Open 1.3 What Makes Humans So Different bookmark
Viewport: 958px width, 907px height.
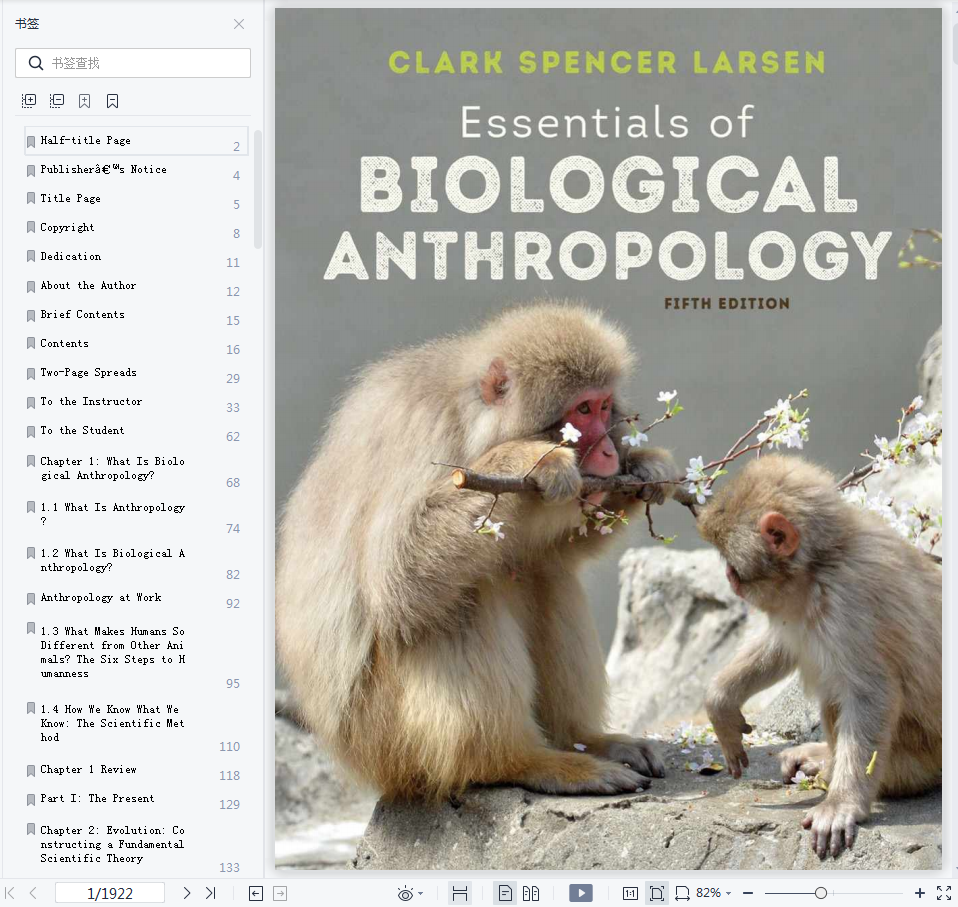[136, 654]
